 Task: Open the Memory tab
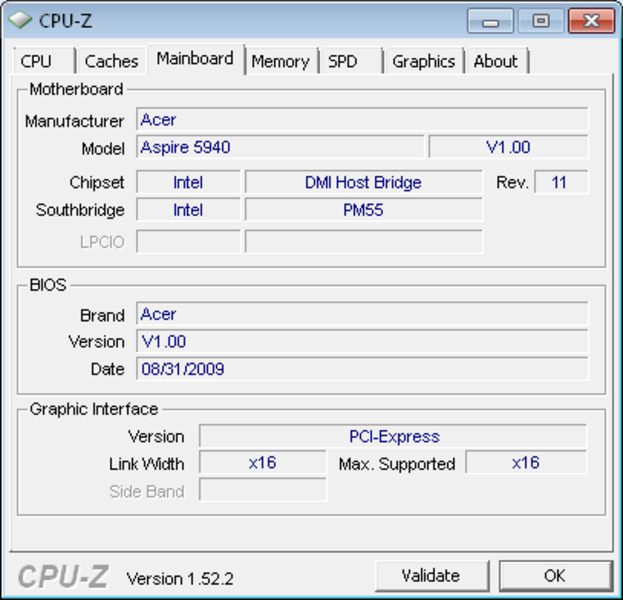pos(281,61)
